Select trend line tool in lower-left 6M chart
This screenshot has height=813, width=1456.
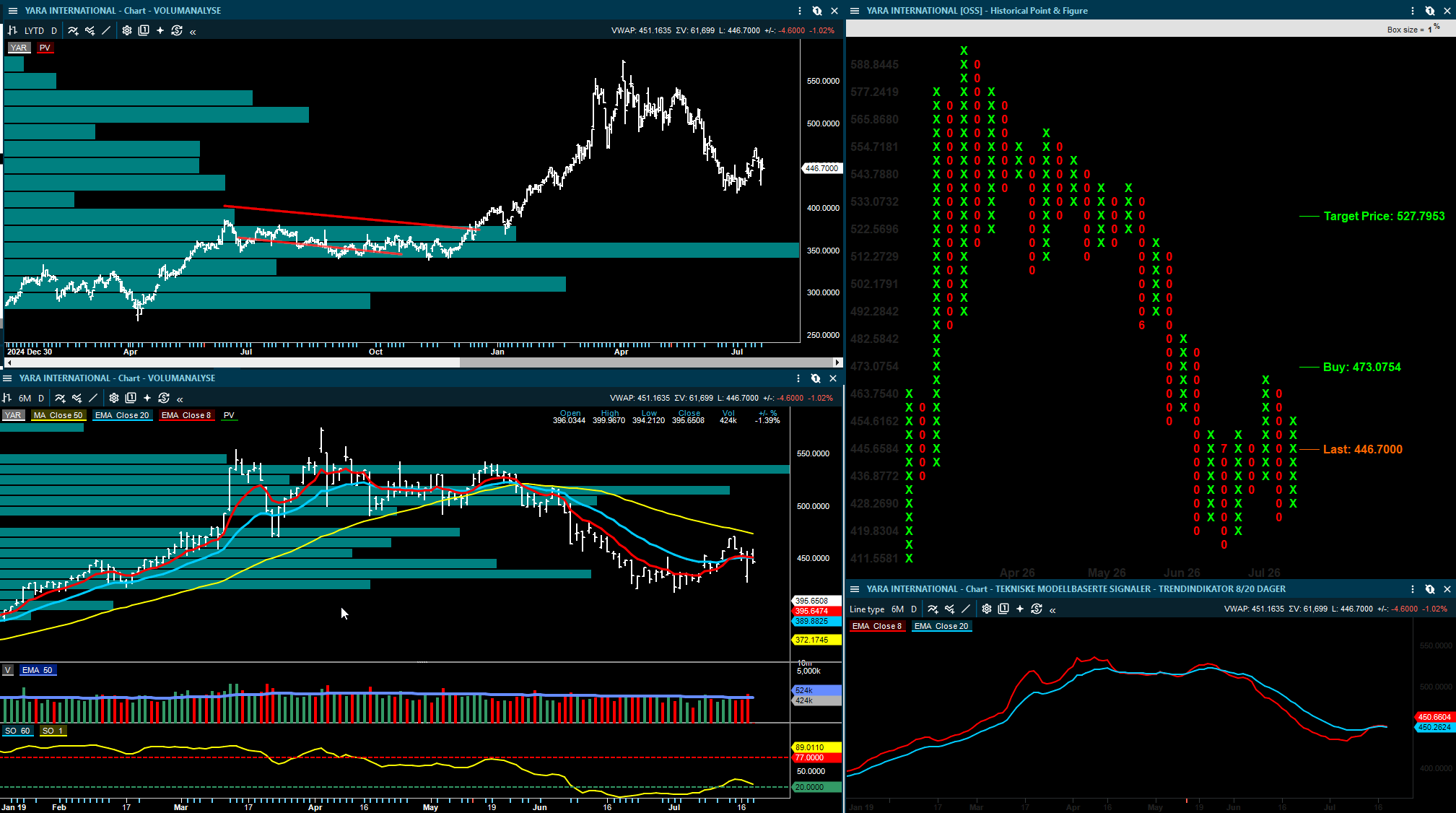point(93,398)
